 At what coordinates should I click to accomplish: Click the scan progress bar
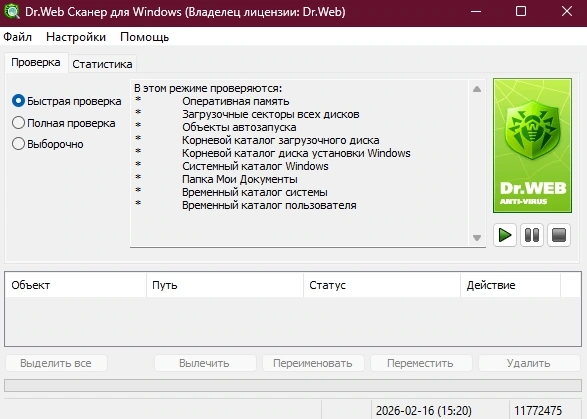(x=293, y=385)
